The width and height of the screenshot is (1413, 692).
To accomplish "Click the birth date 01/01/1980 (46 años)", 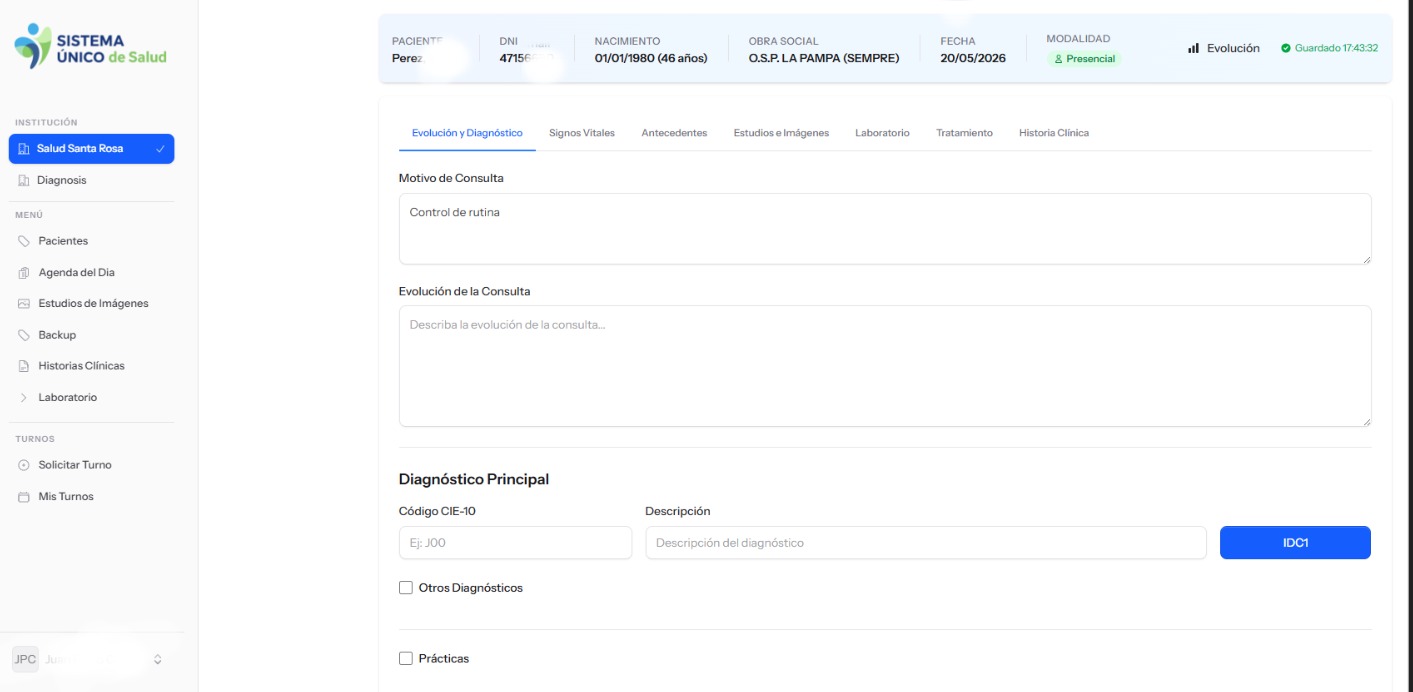I will (651, 58).
